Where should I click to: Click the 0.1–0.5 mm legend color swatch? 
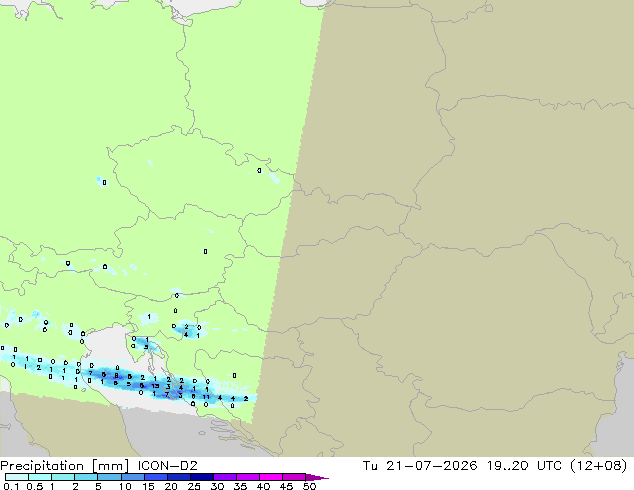[x=17, y=477]
